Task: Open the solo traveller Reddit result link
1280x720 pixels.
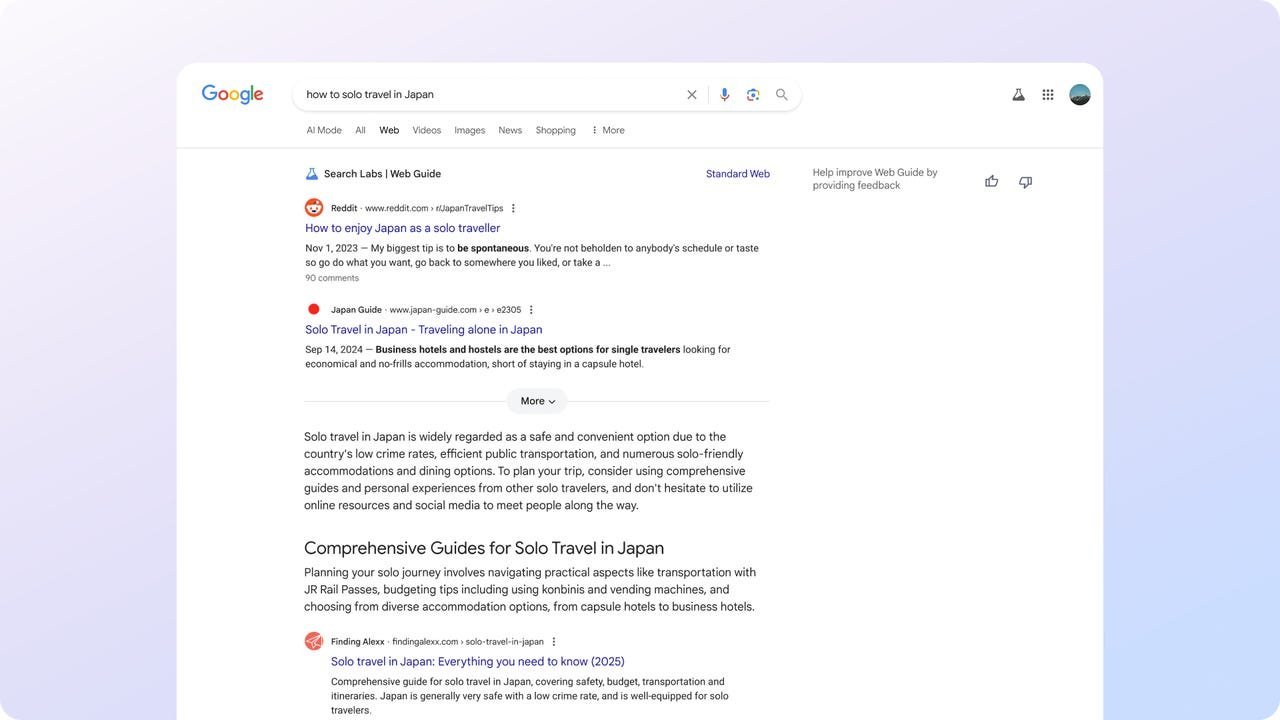Action: pos(402,226)
